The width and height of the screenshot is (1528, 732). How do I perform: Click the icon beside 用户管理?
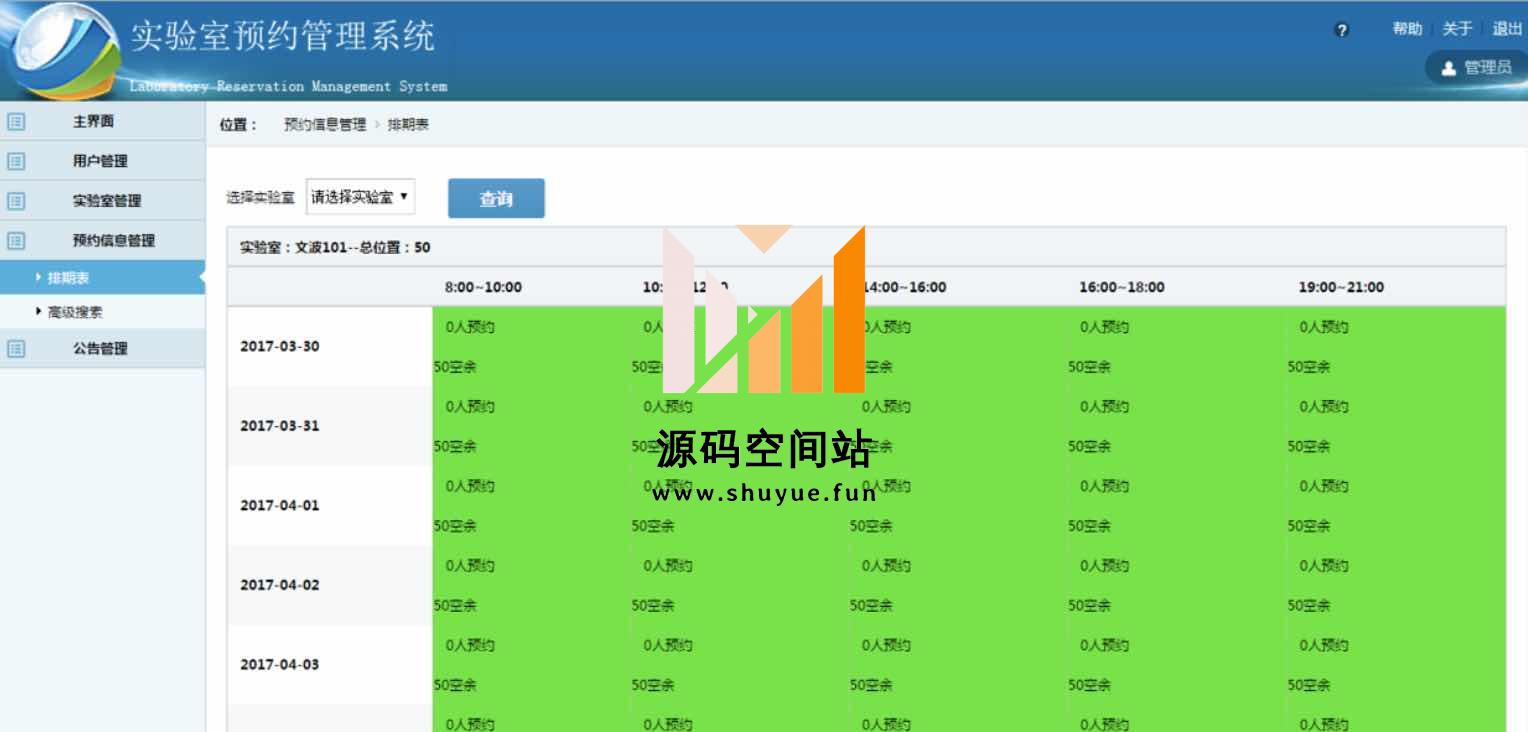[x=16, y=161]
